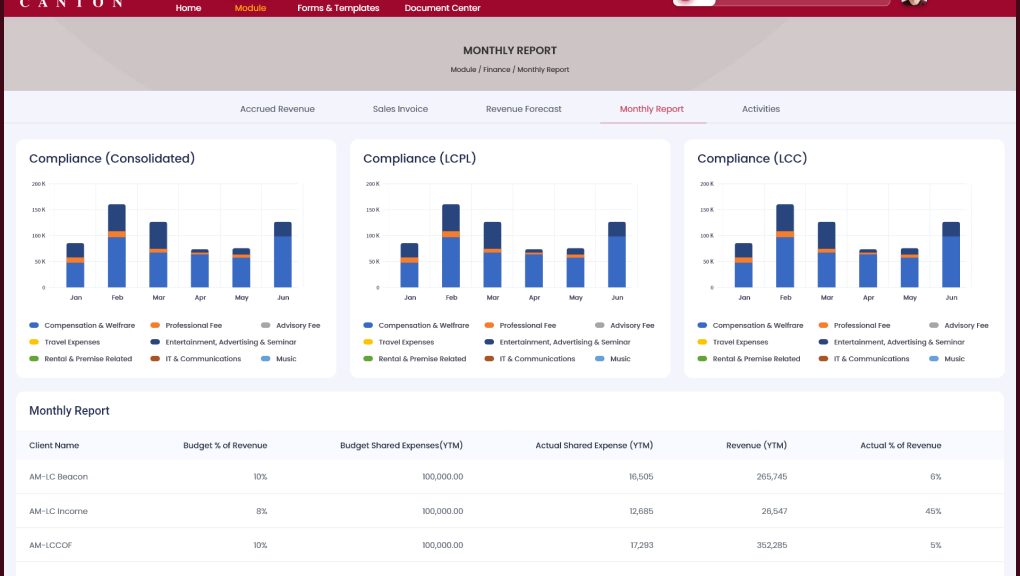Click IT & Communications legend marker in LCC chart

(x=823, y=359)
